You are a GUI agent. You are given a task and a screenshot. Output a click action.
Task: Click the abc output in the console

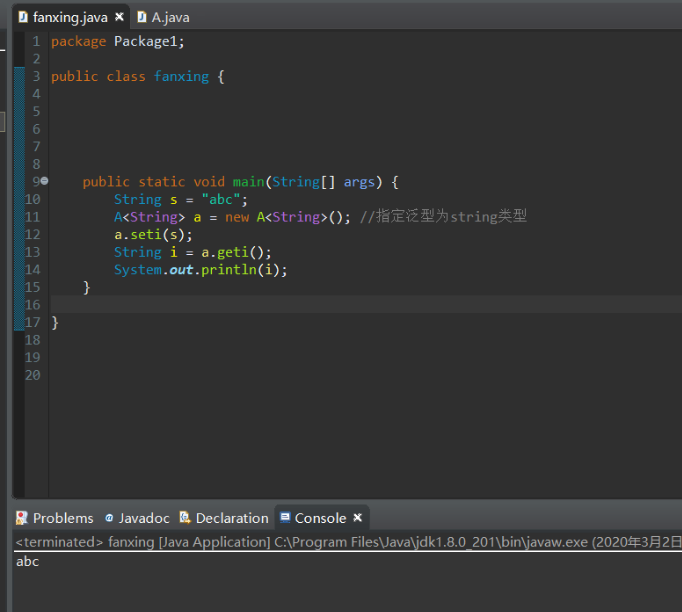tap(28, 561)
